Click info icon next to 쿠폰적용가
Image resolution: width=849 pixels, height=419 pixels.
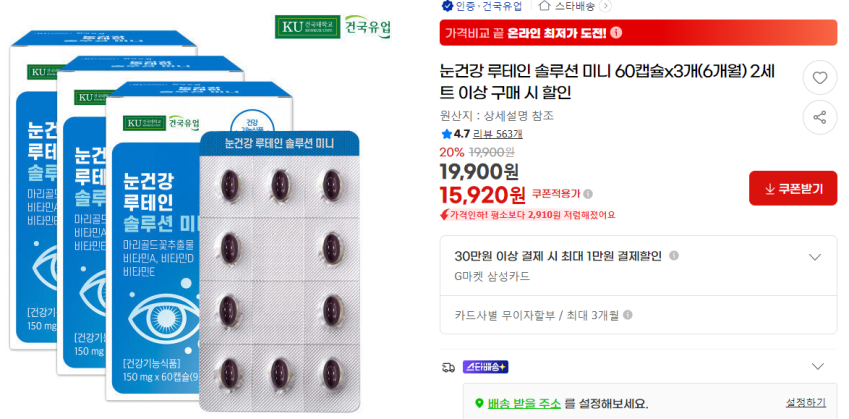click(x=588, y=194)
